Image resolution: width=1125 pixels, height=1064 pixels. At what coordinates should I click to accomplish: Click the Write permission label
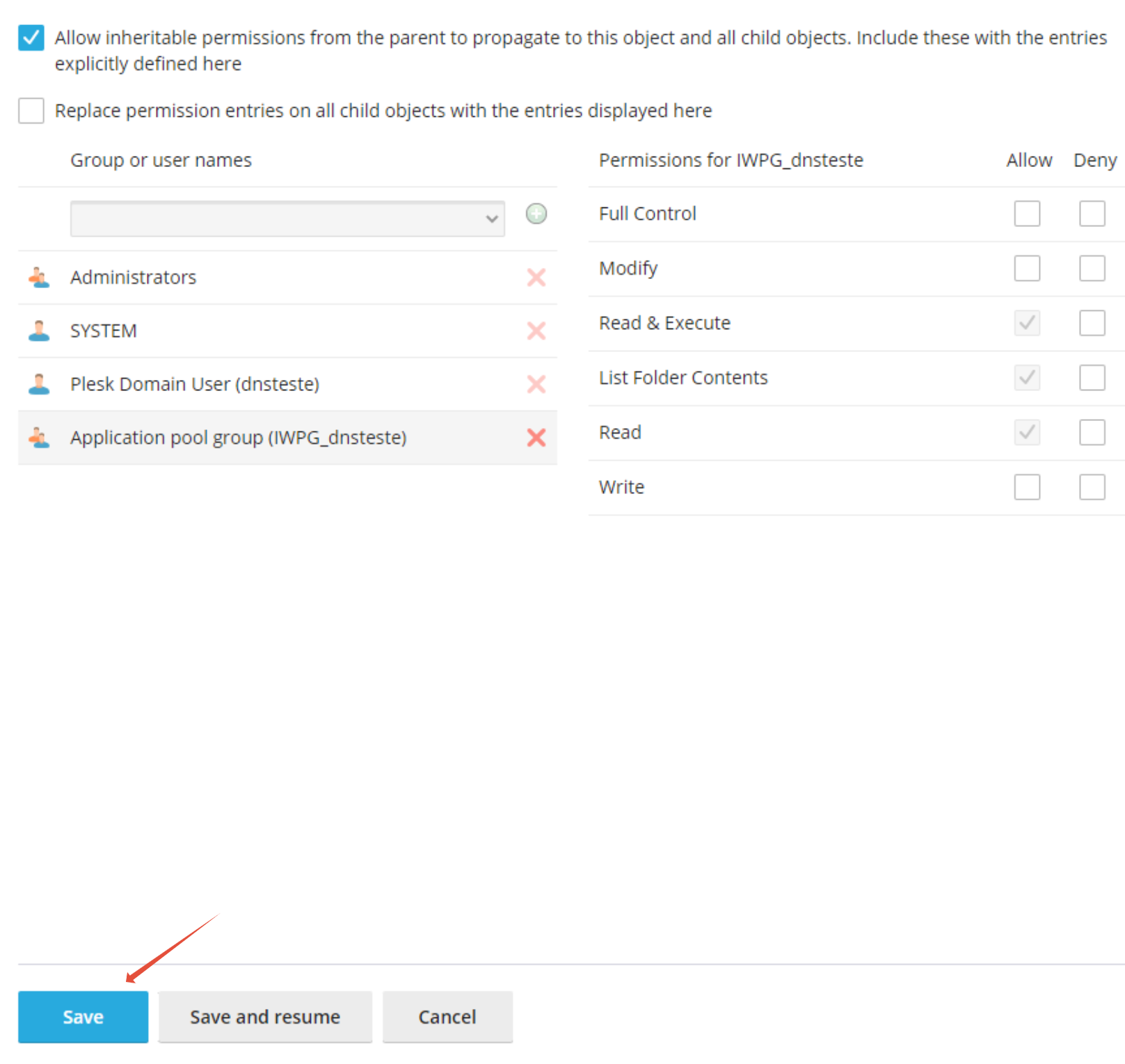(x=621, y=487)
